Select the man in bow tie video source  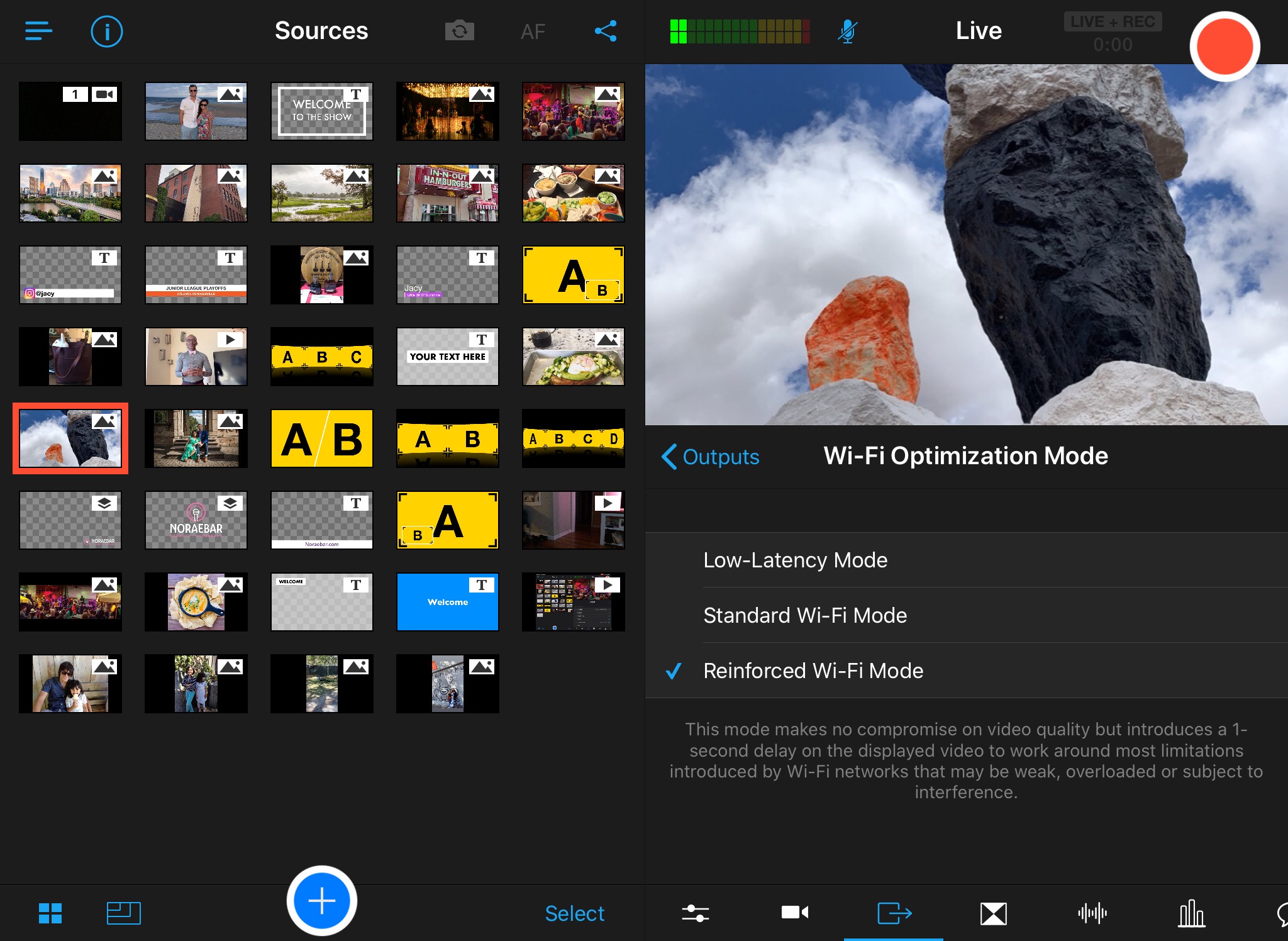tap(196, 357)
